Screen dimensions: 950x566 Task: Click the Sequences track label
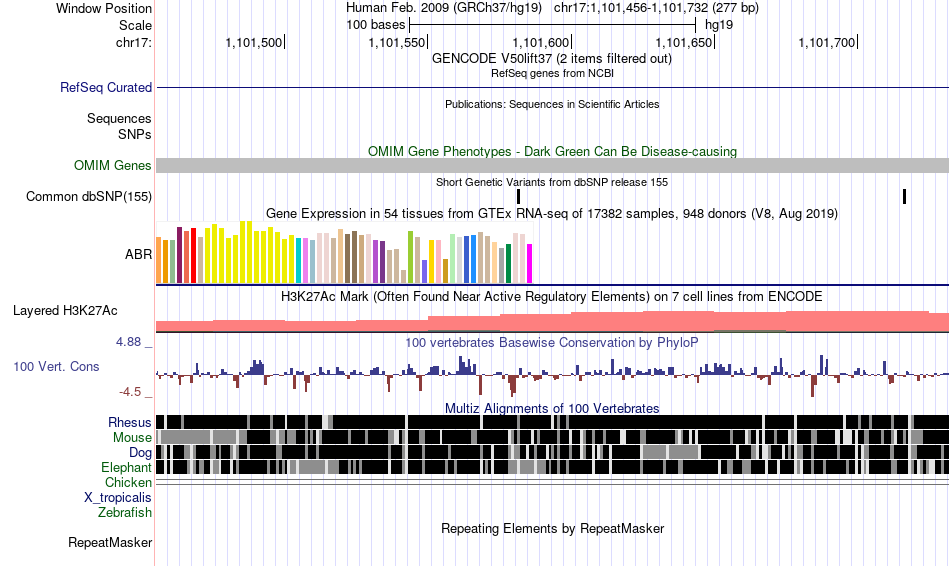coord(119,118)
